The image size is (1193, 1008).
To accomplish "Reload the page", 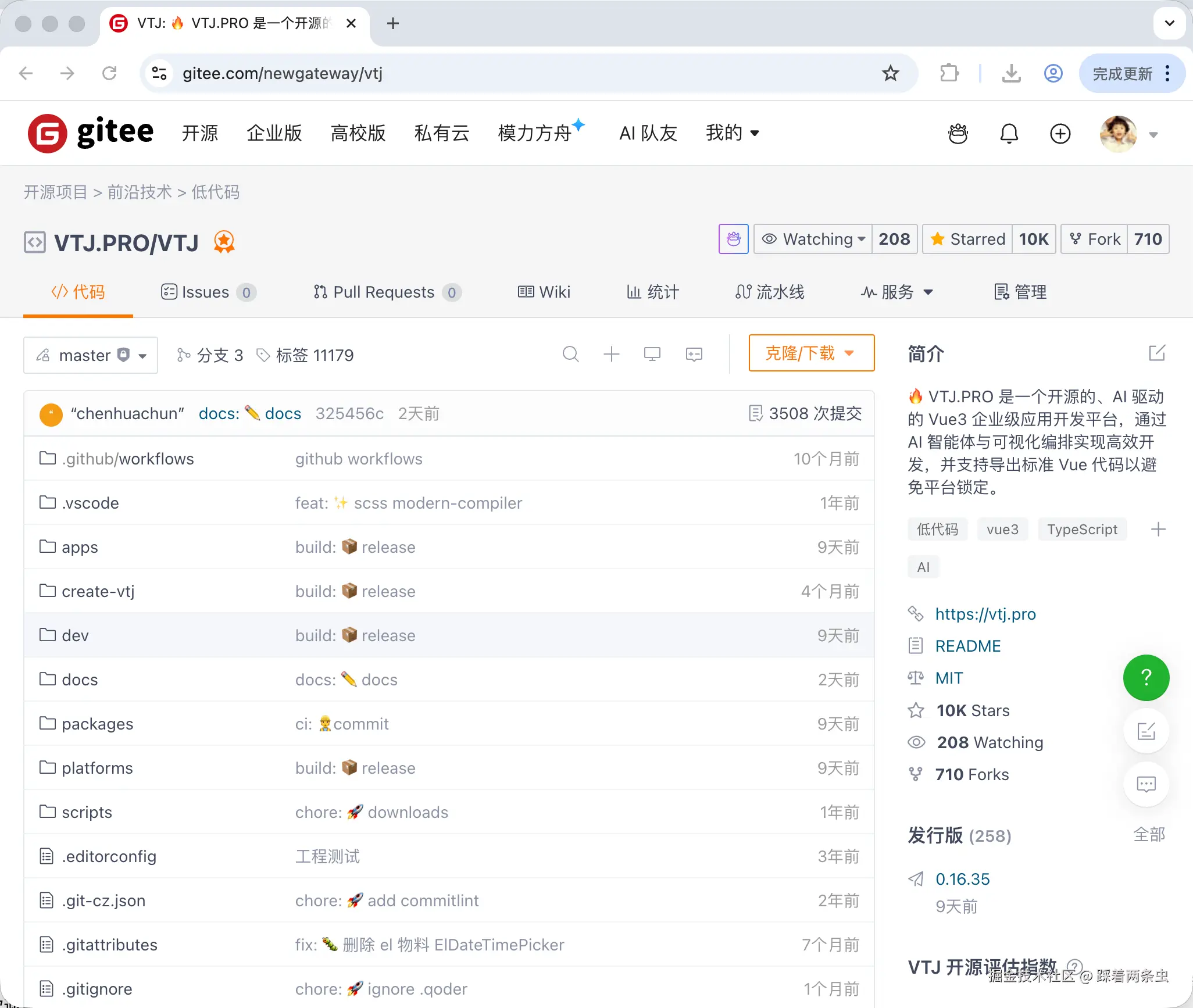I will [x=109, y=73].
